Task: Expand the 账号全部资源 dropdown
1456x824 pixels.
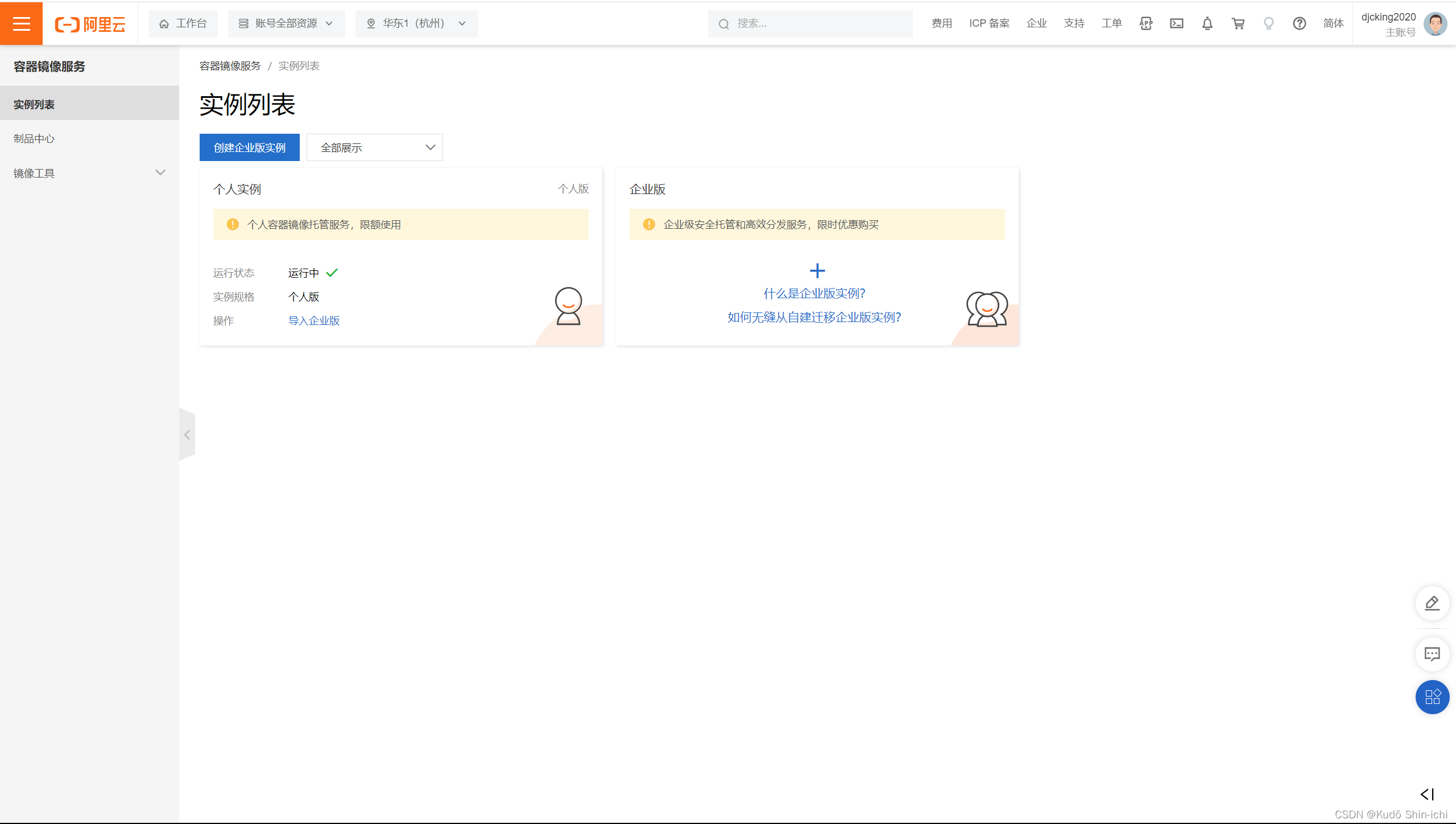Action: [286, 23]
